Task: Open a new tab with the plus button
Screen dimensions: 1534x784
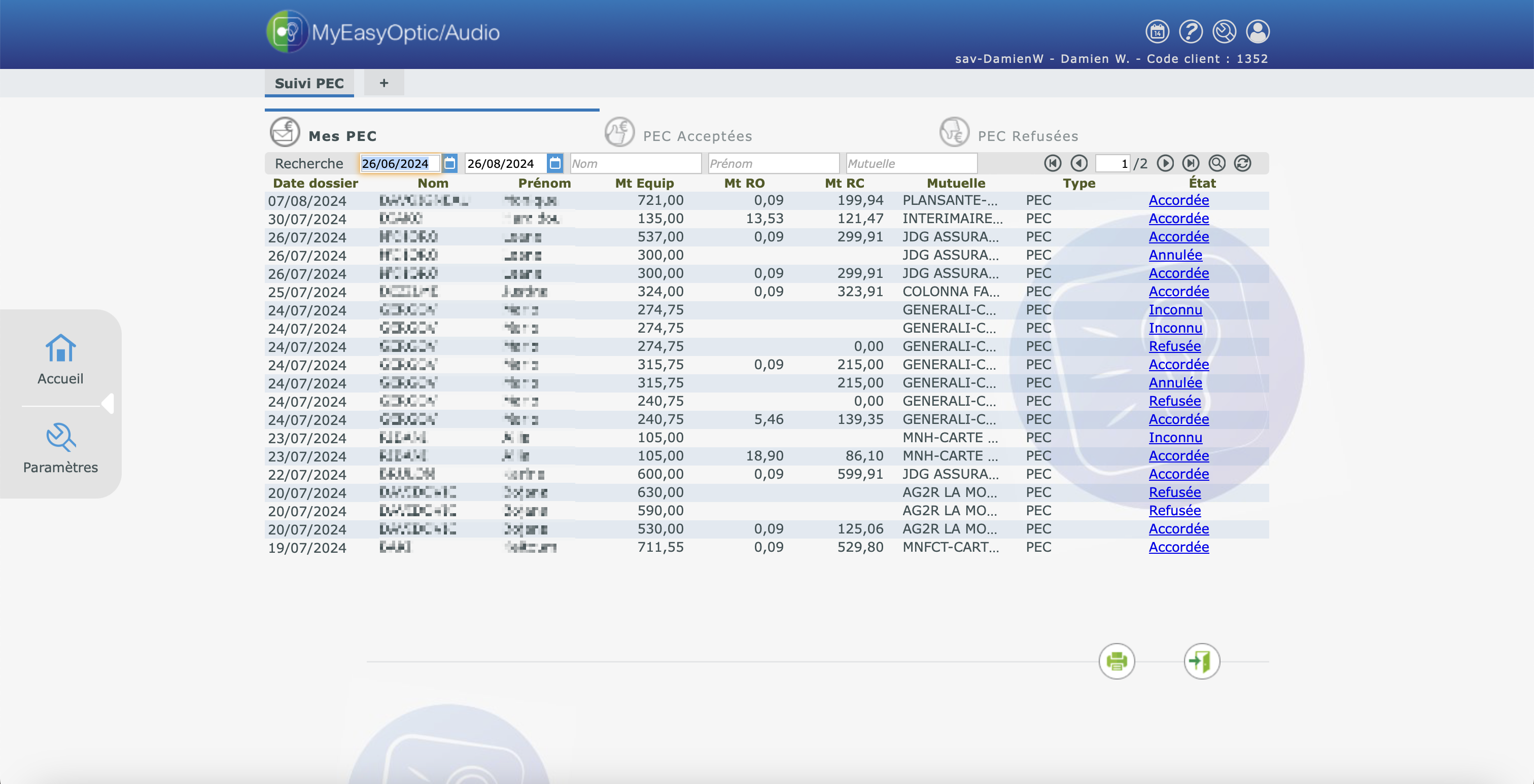Action: pyautogui.click(x=384, y=83)
